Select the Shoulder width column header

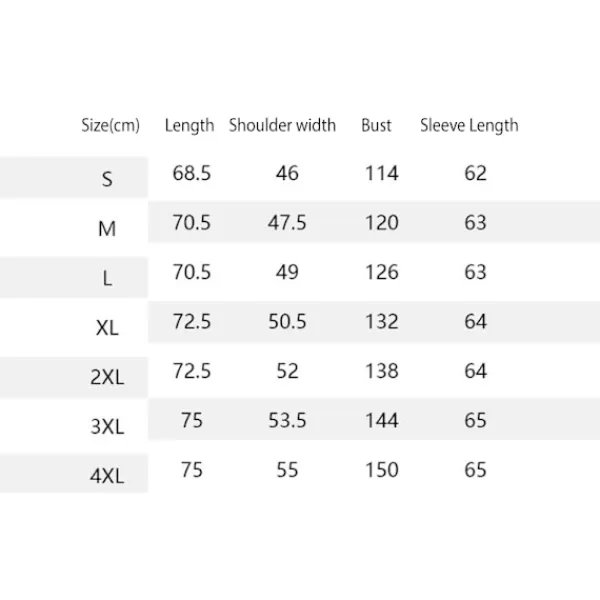[282, 126]
